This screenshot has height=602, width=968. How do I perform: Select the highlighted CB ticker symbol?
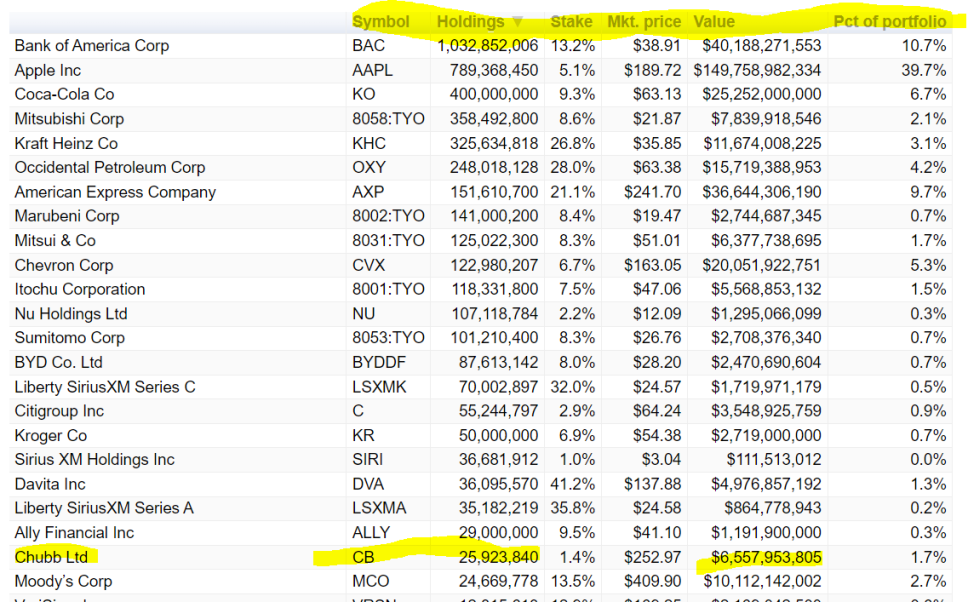tap(364, 557)
